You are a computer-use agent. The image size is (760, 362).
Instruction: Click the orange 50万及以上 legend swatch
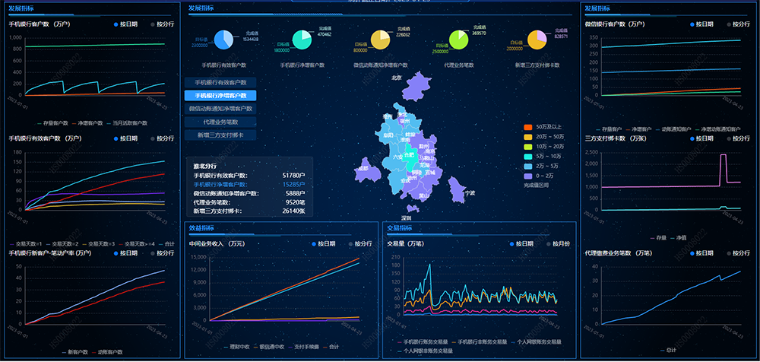(528, 127)
